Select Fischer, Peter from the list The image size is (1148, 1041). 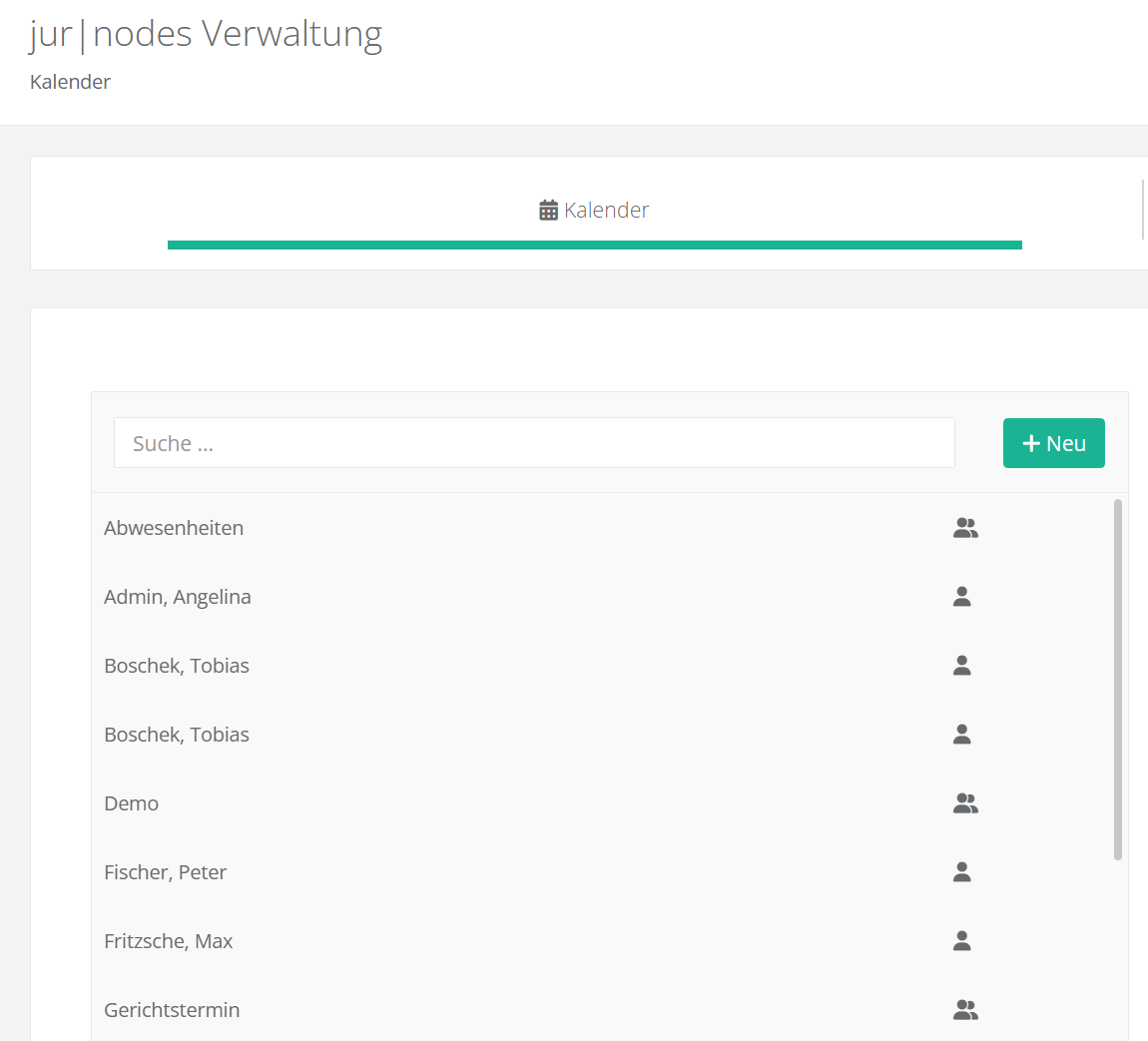(166, 872)
